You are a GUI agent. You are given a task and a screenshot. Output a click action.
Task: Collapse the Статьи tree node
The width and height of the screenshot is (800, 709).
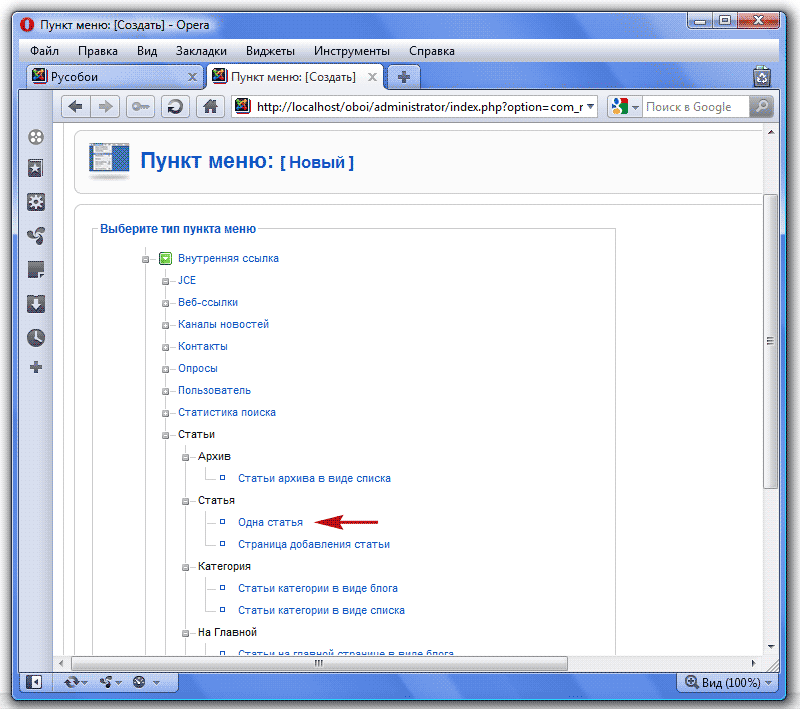pos(166,435)
